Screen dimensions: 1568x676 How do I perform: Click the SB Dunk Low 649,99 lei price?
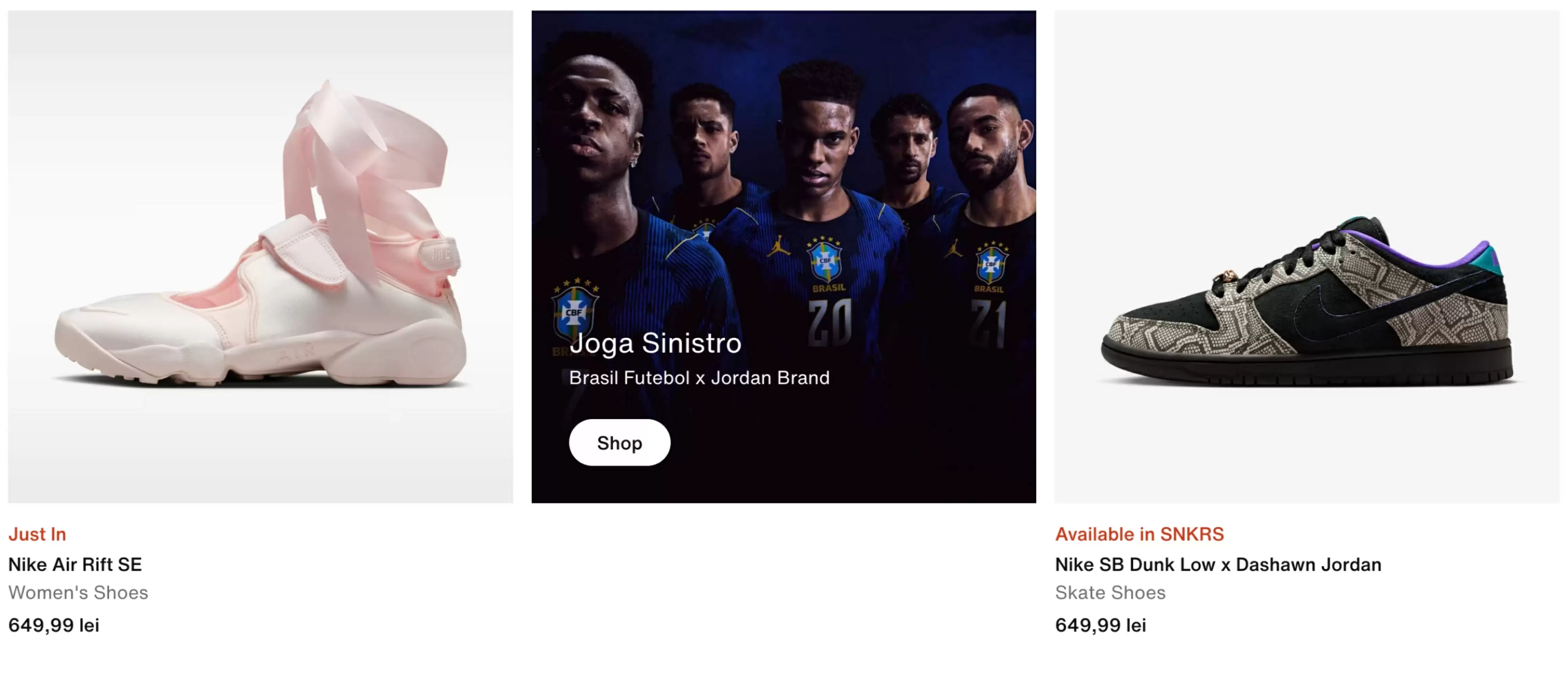click(1100, 625)
